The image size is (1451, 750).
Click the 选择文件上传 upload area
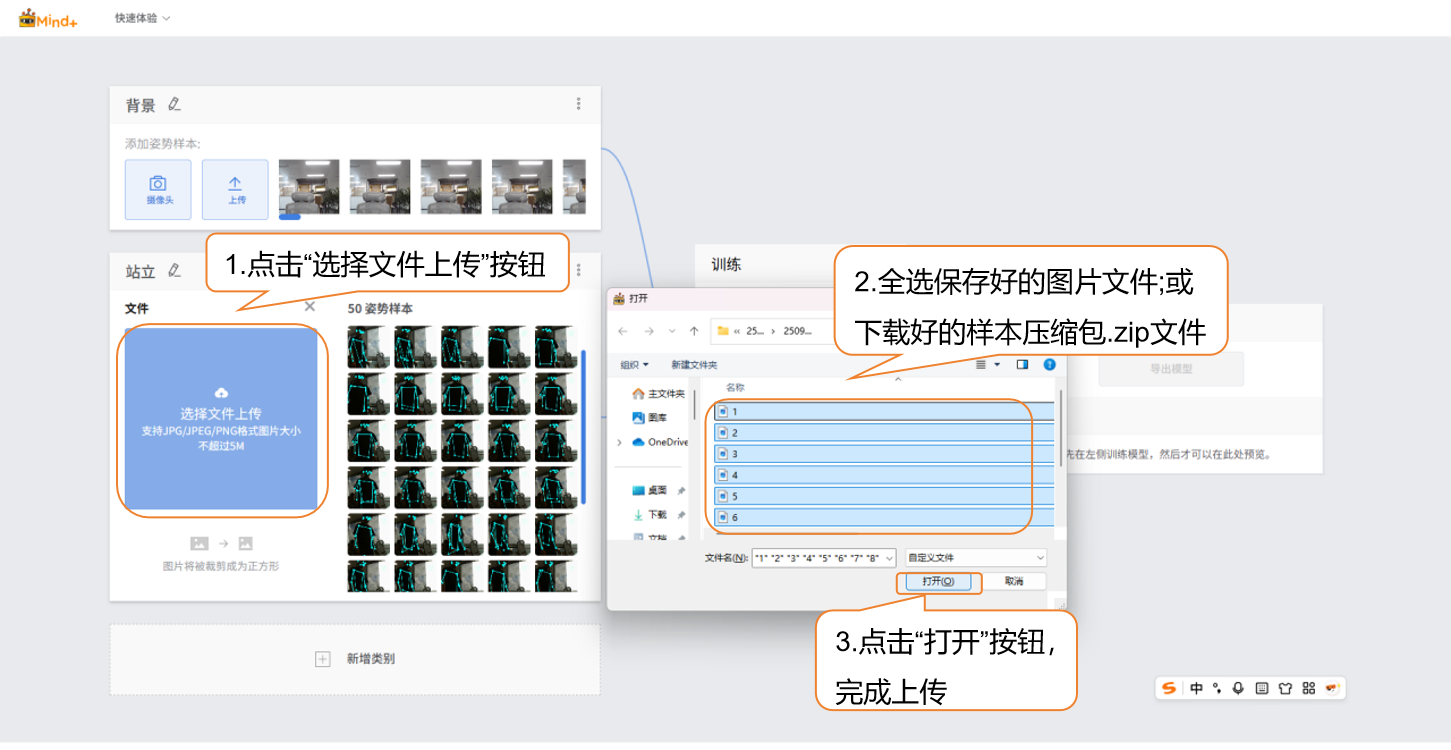pos(221,420)
